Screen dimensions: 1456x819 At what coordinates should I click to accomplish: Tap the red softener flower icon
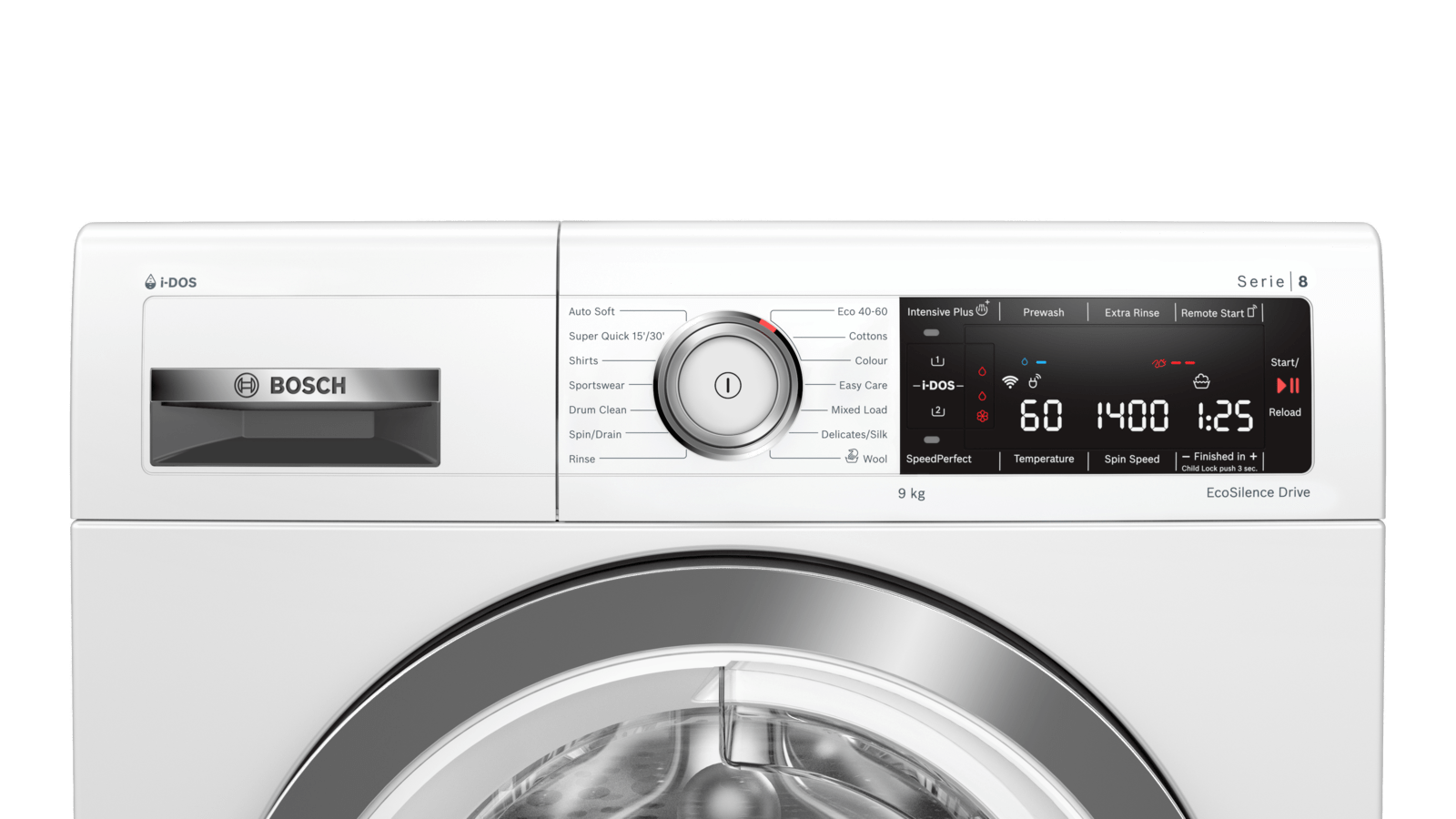[x=982, y=417]
